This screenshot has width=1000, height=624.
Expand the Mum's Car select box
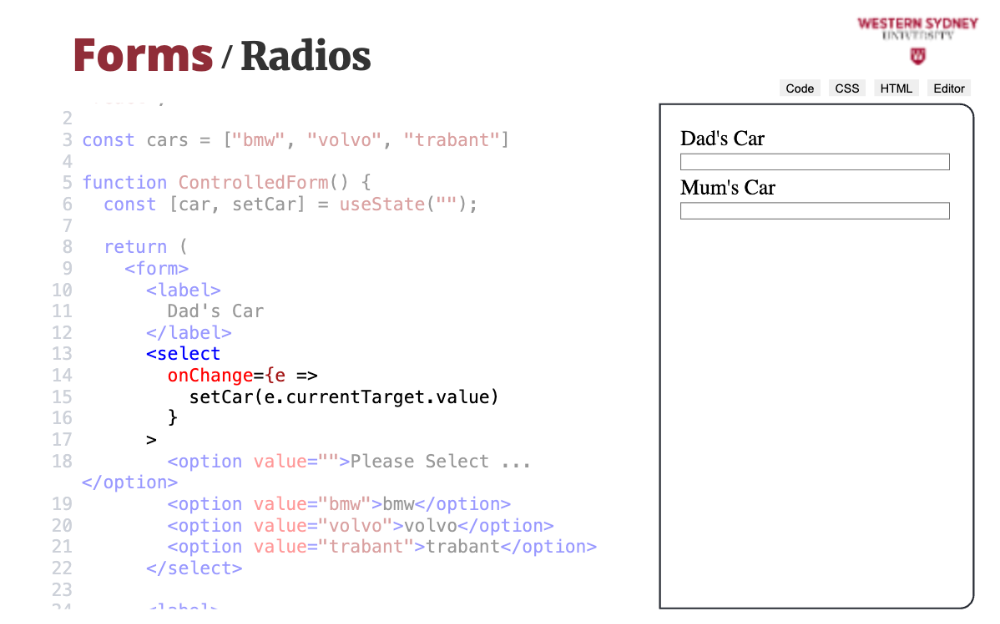pyautogui.click(x=814, y=211)
